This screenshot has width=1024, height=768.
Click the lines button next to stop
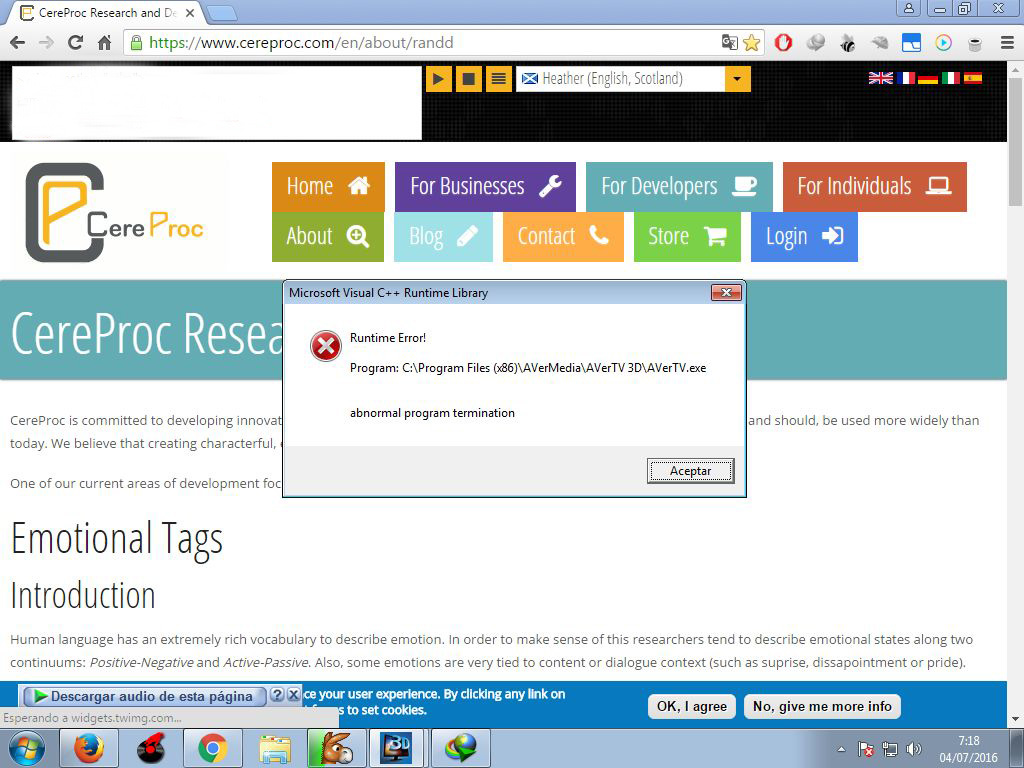pos(498,79)
